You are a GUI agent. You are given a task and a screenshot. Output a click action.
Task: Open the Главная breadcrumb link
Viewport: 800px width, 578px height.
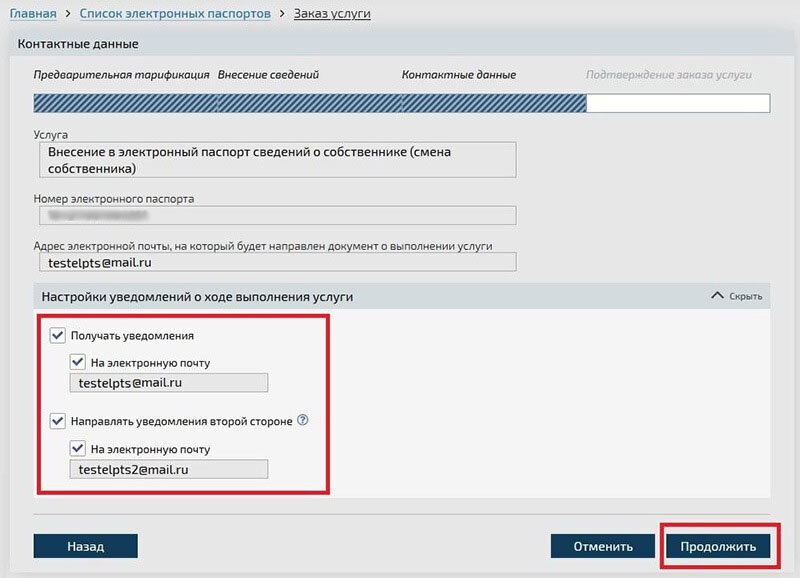point(33,13)
